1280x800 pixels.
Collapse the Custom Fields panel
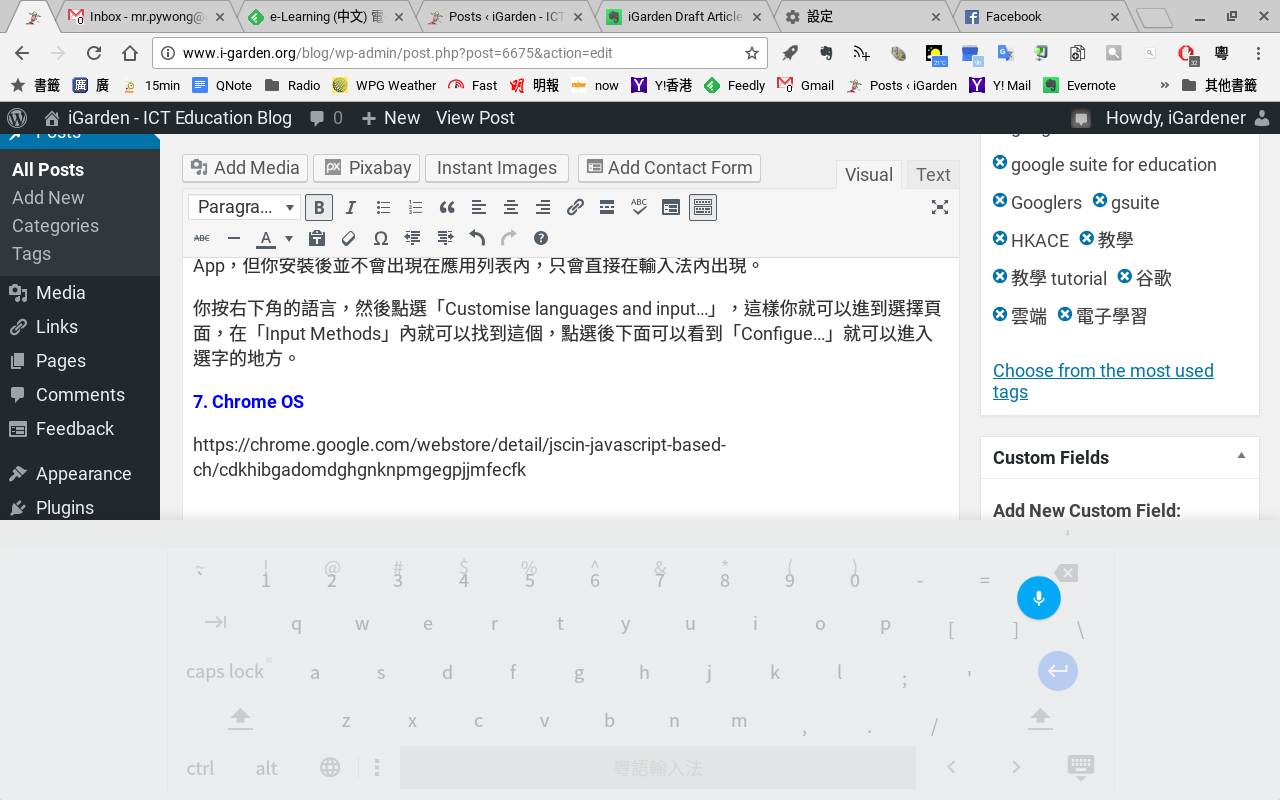point(1241,456)
